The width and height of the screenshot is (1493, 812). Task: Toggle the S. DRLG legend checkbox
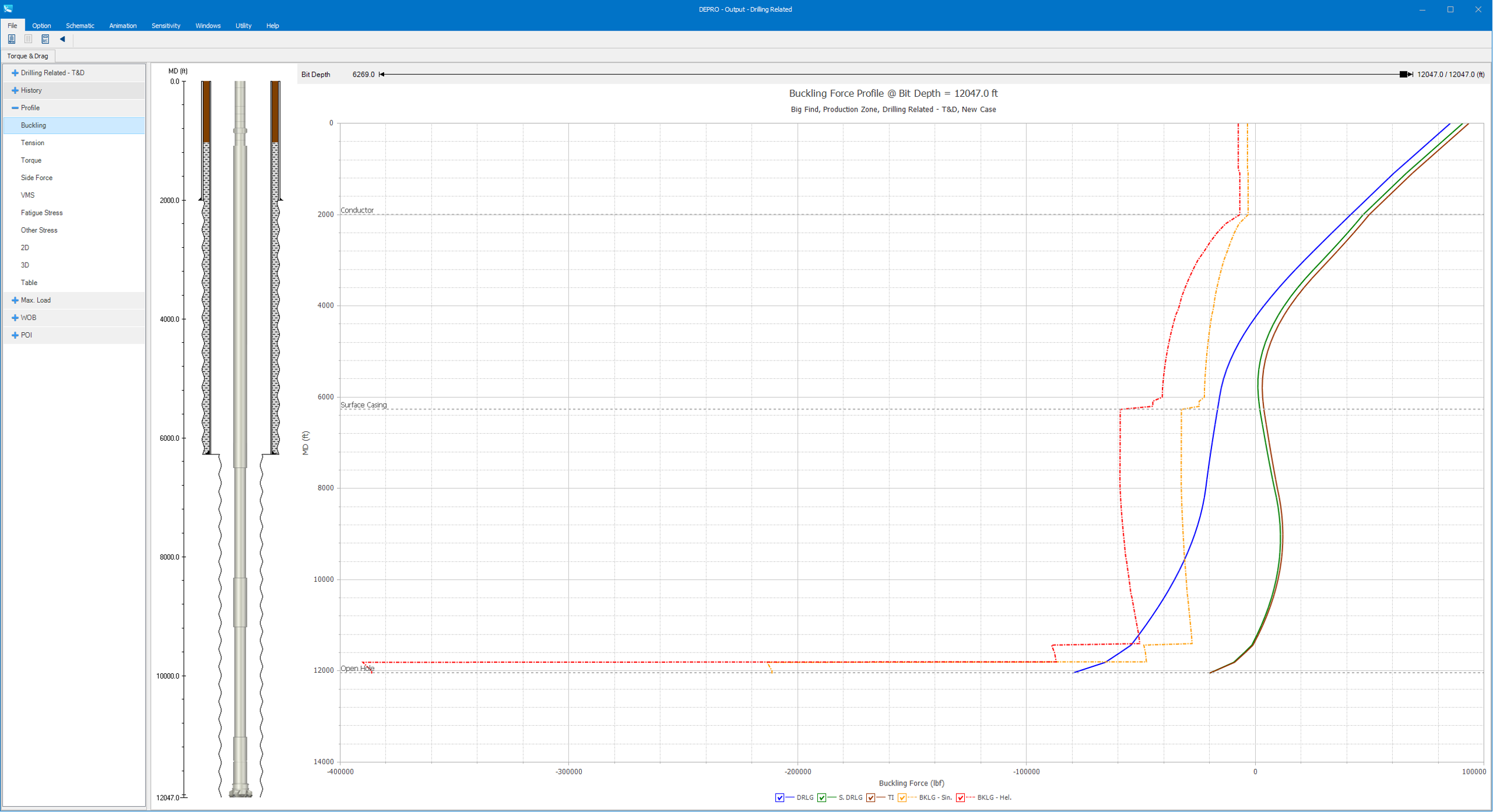click(x=821, y=798)
